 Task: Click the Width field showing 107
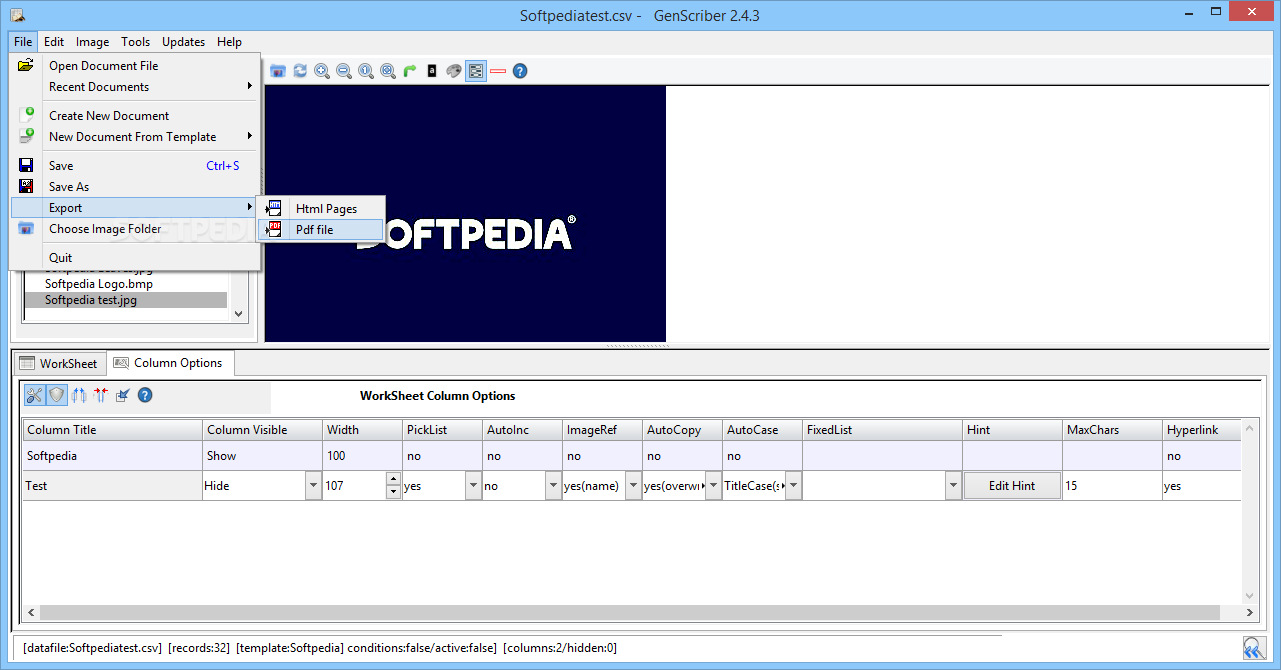tap(354, 486)
